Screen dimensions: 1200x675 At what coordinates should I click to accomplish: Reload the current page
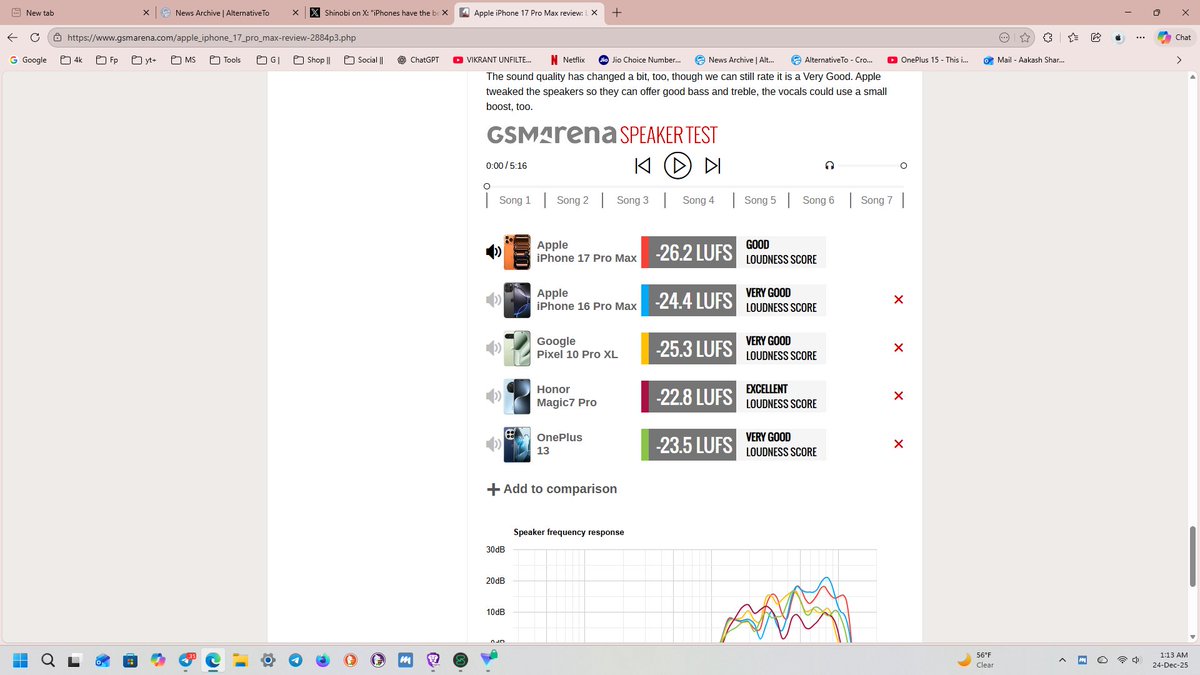click(x=35, y=37)
